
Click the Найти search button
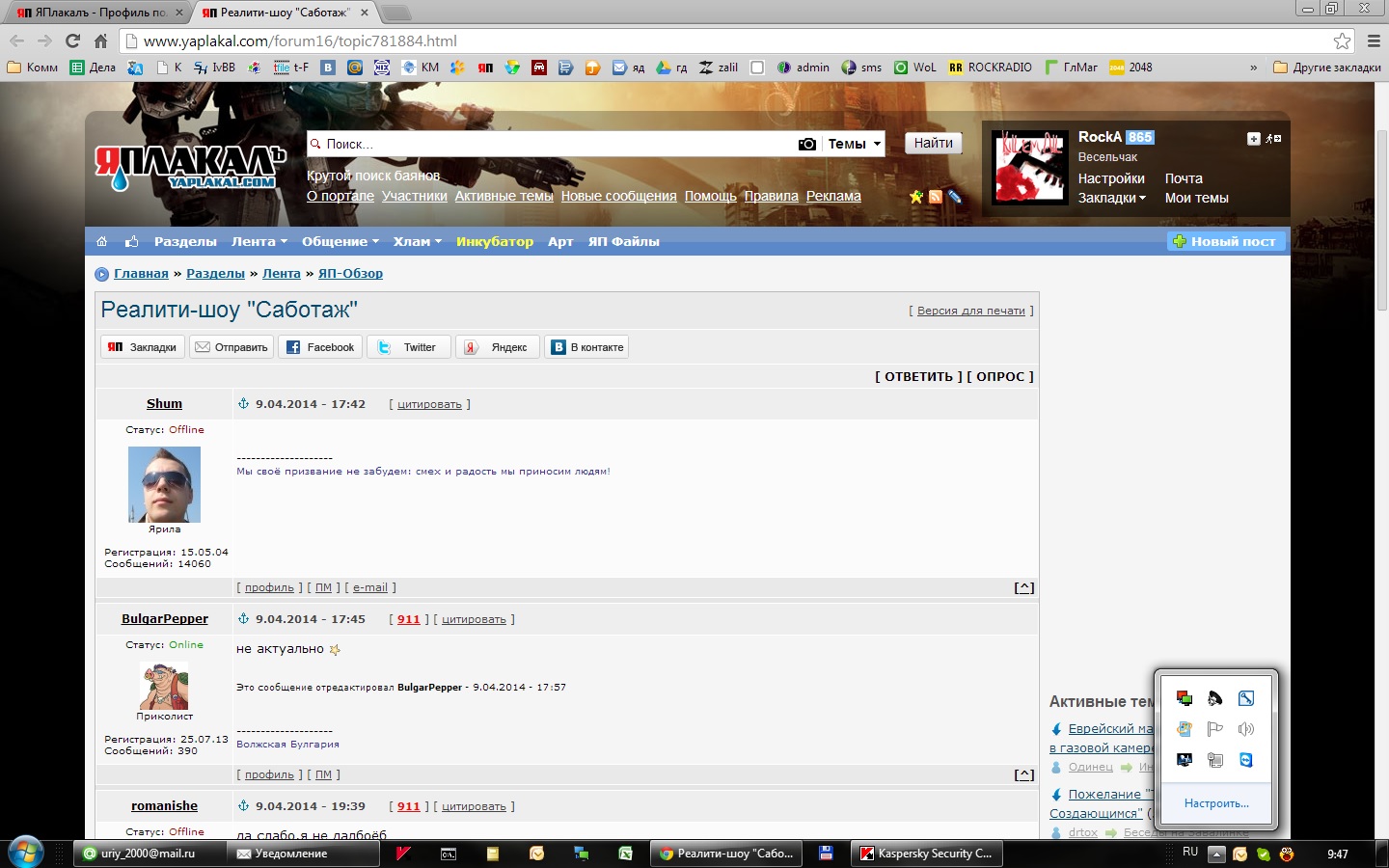(934, 143)
